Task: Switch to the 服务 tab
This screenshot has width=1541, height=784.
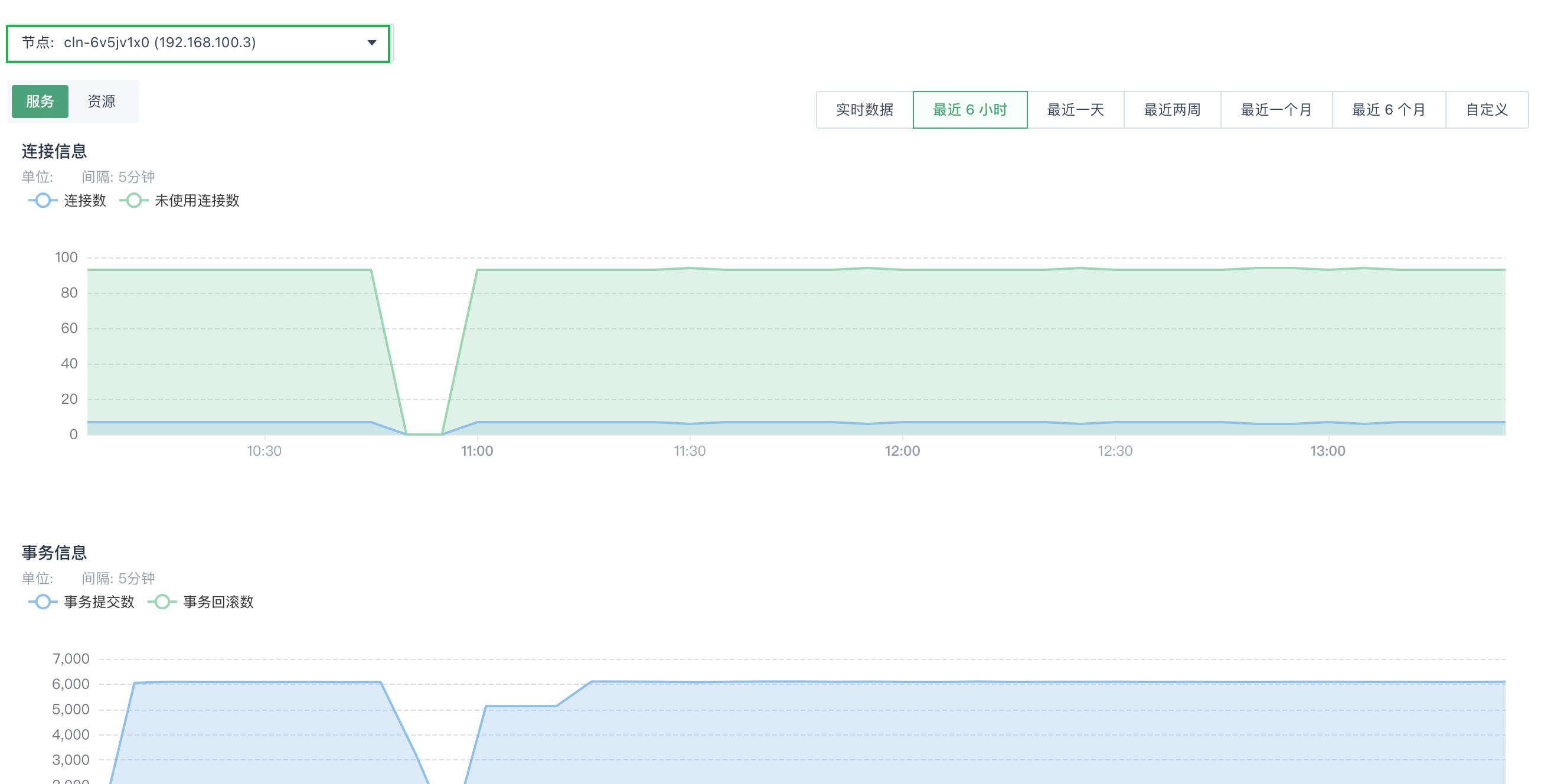Action: (40, 101)
